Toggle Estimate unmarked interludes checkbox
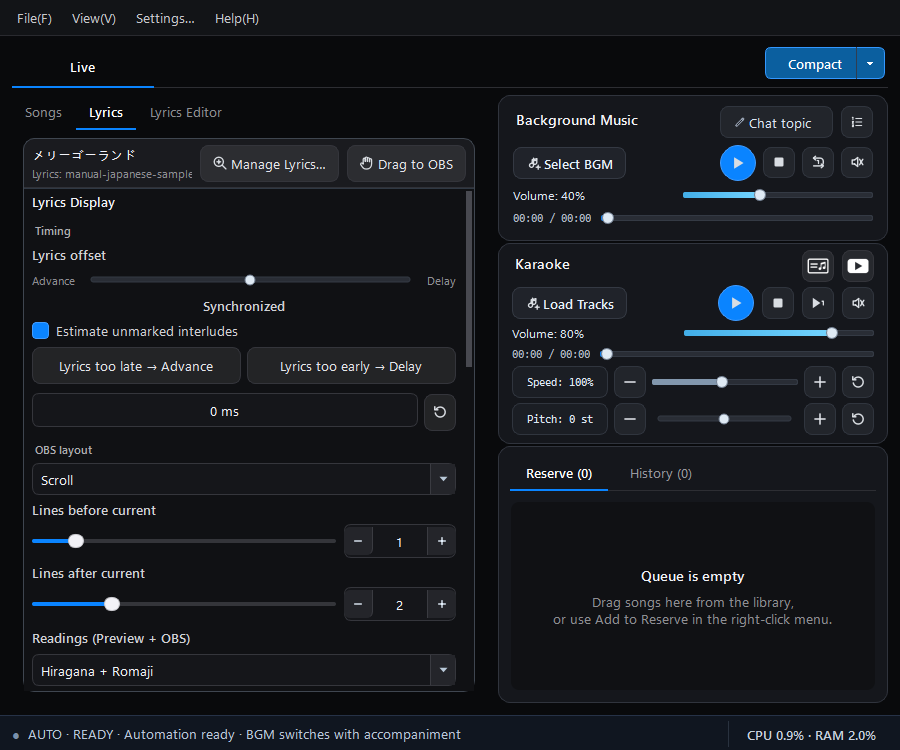This screenshot has height=750, width=900. [x=40, y=331]
